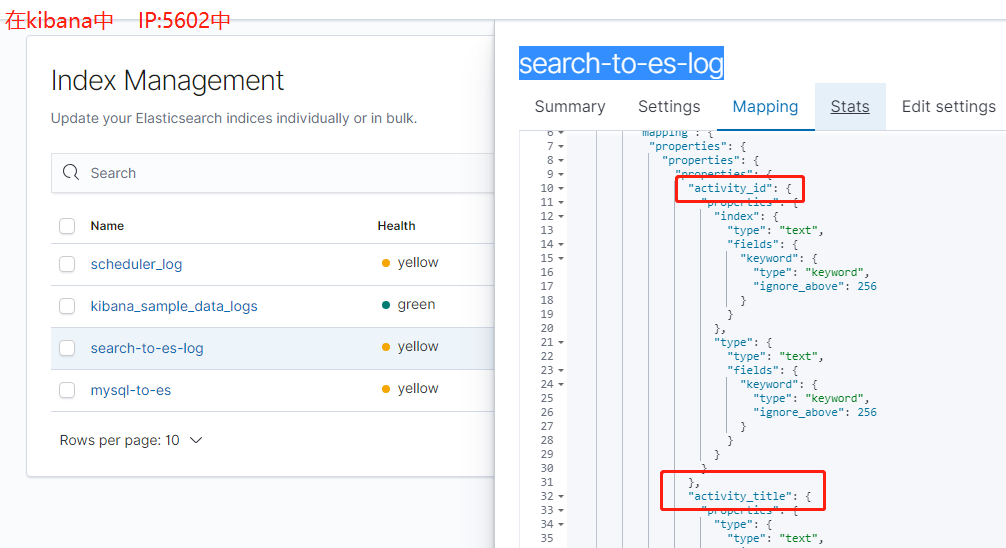This screenshot has width=1006, height=548.
Task: Click the green health status of kibana_sample_data_logs
Action: pos(408,304)
